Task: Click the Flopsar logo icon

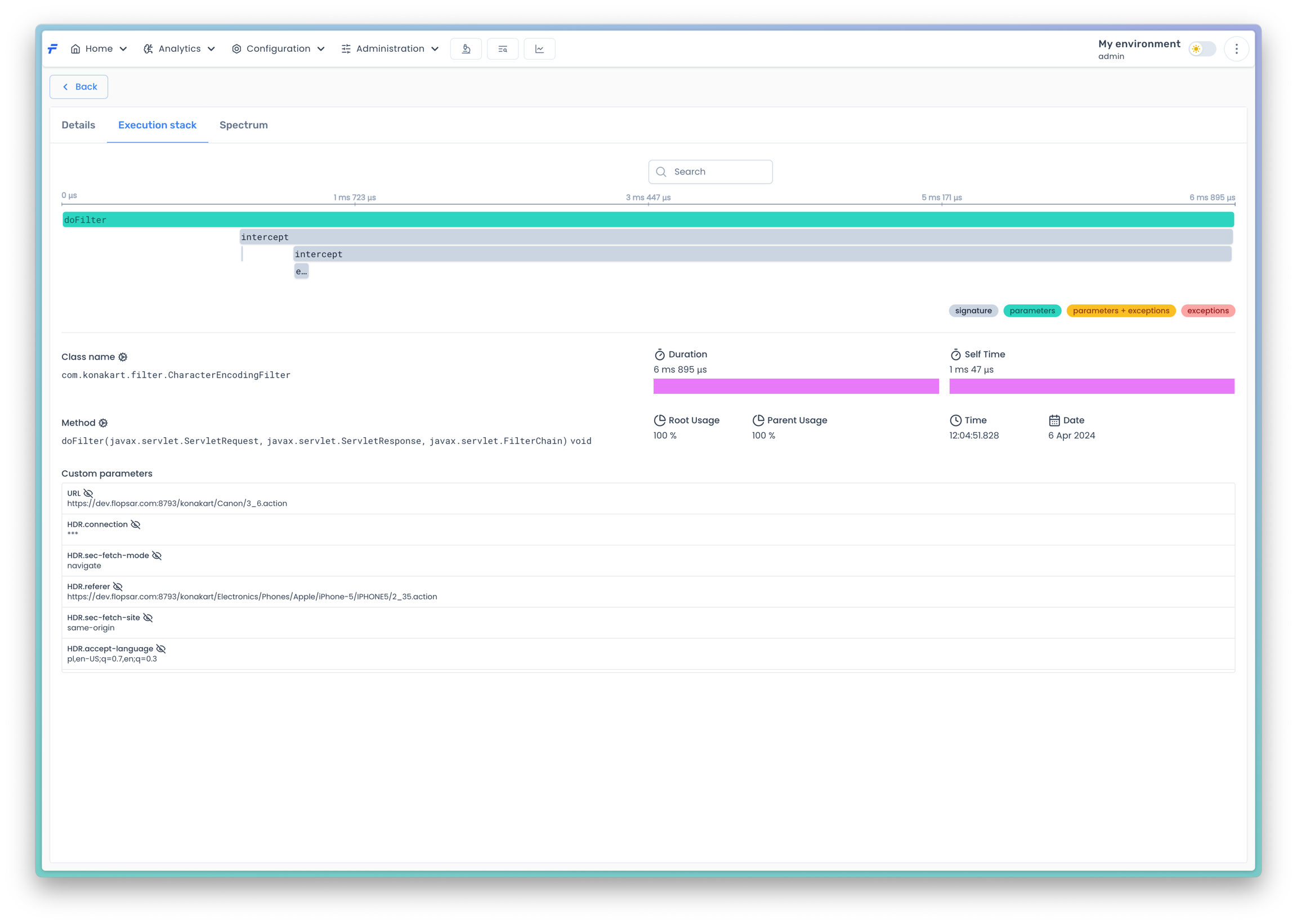Action: click(x=53, y=49)
